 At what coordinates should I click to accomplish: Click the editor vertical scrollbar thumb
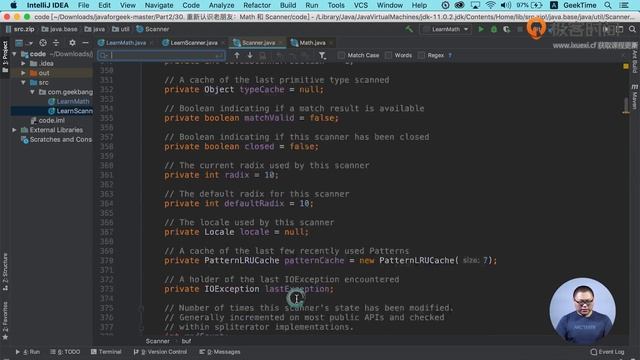(626, 105)
